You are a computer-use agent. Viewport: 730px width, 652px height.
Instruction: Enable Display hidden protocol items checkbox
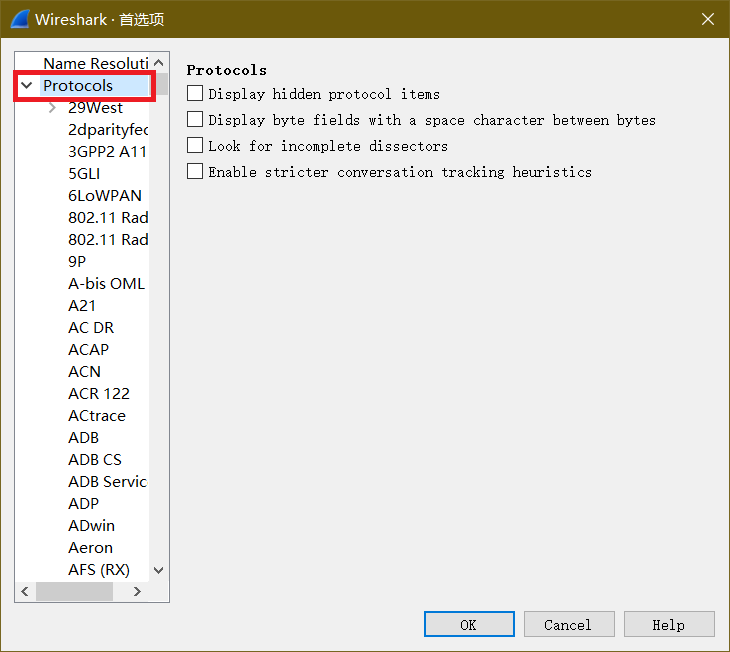(195, 94)
